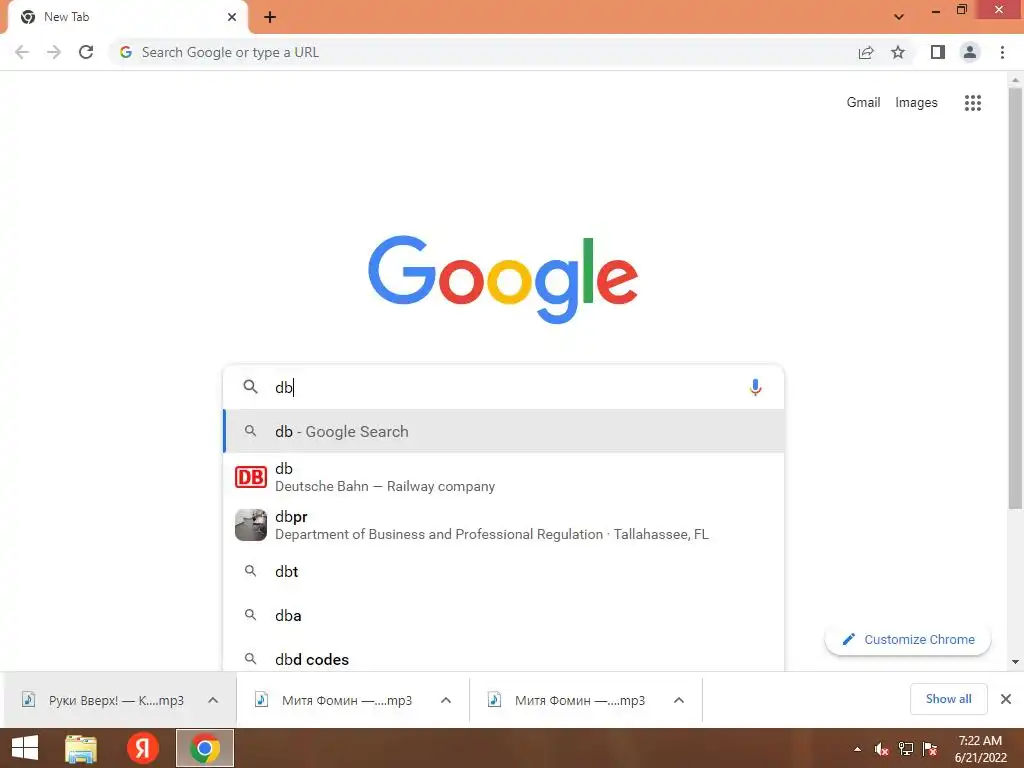Click the Share this page icon
This screenshot has height=768, width=1024.
pos(866,52)
